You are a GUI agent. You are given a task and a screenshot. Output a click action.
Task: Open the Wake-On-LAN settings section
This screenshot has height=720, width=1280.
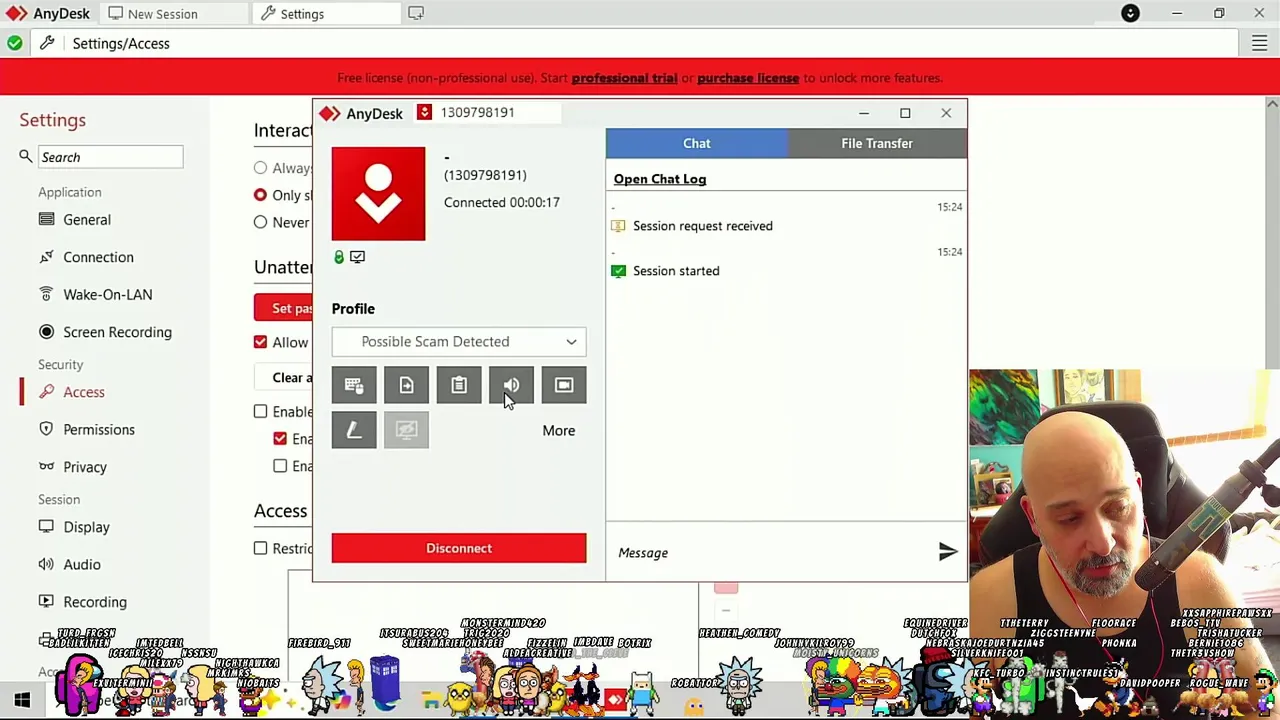pos(107,295)
